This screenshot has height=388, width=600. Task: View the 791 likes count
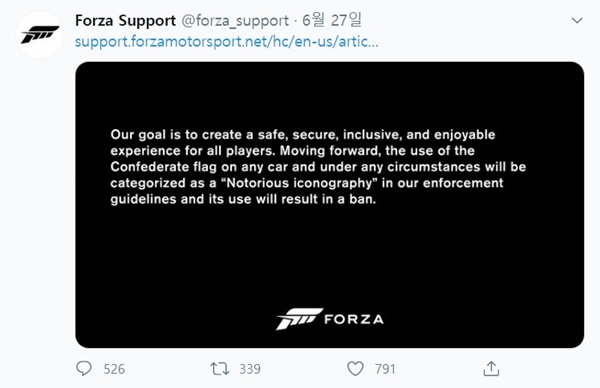(385, 369)
